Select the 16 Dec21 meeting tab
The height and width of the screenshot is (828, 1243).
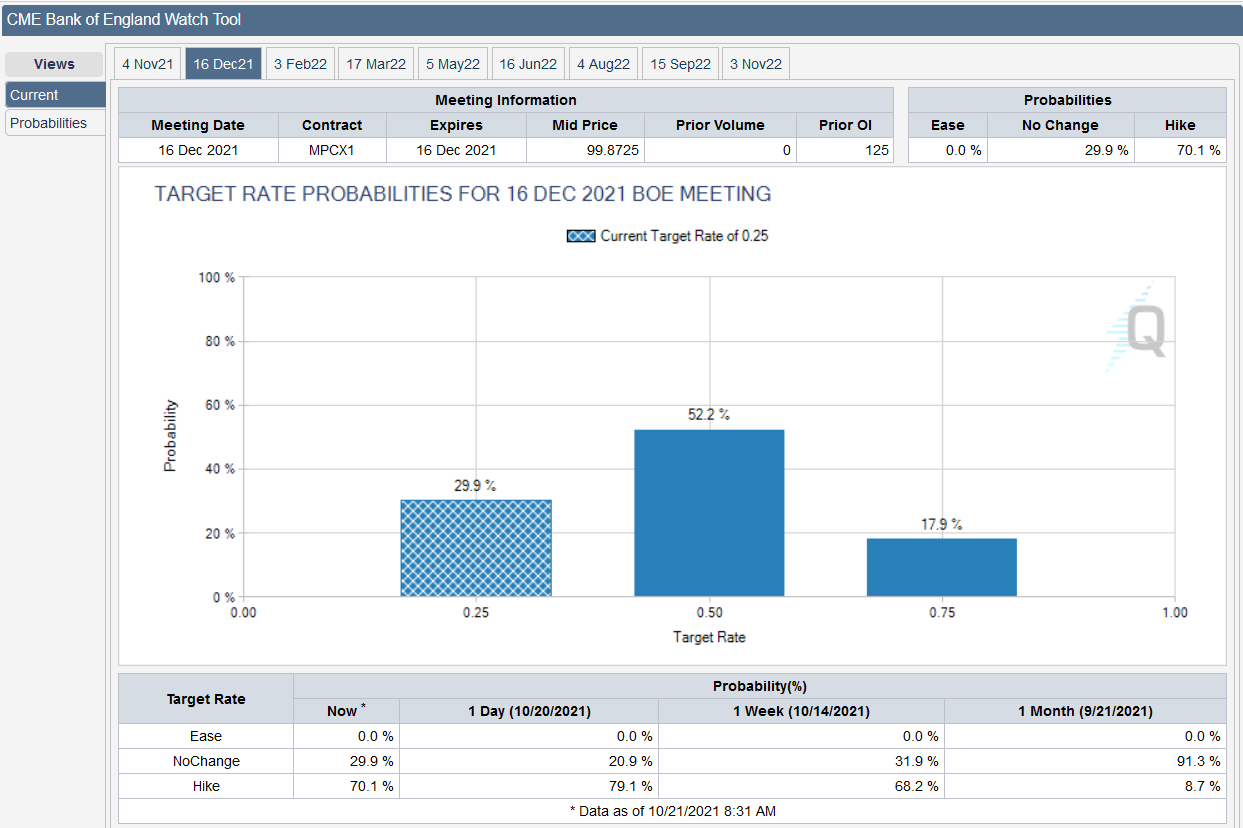point(223,64)
